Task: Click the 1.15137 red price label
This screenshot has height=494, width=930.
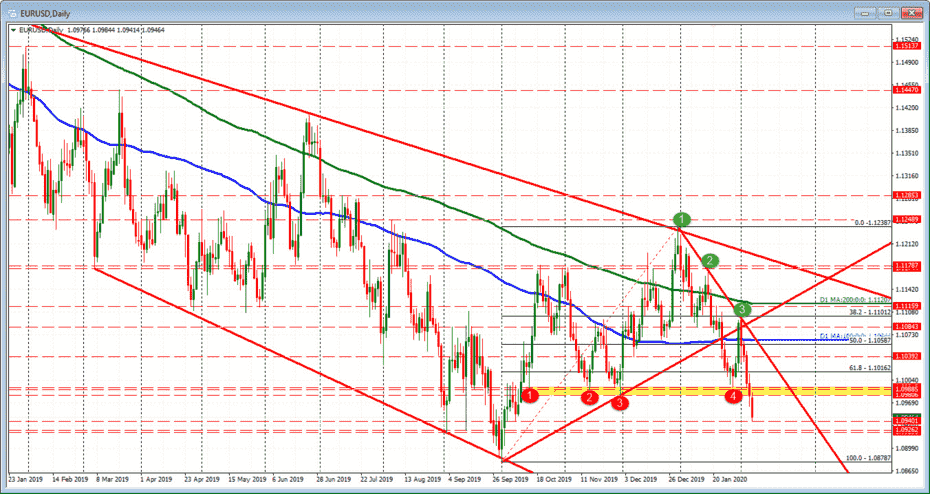Action: [908, 46]
